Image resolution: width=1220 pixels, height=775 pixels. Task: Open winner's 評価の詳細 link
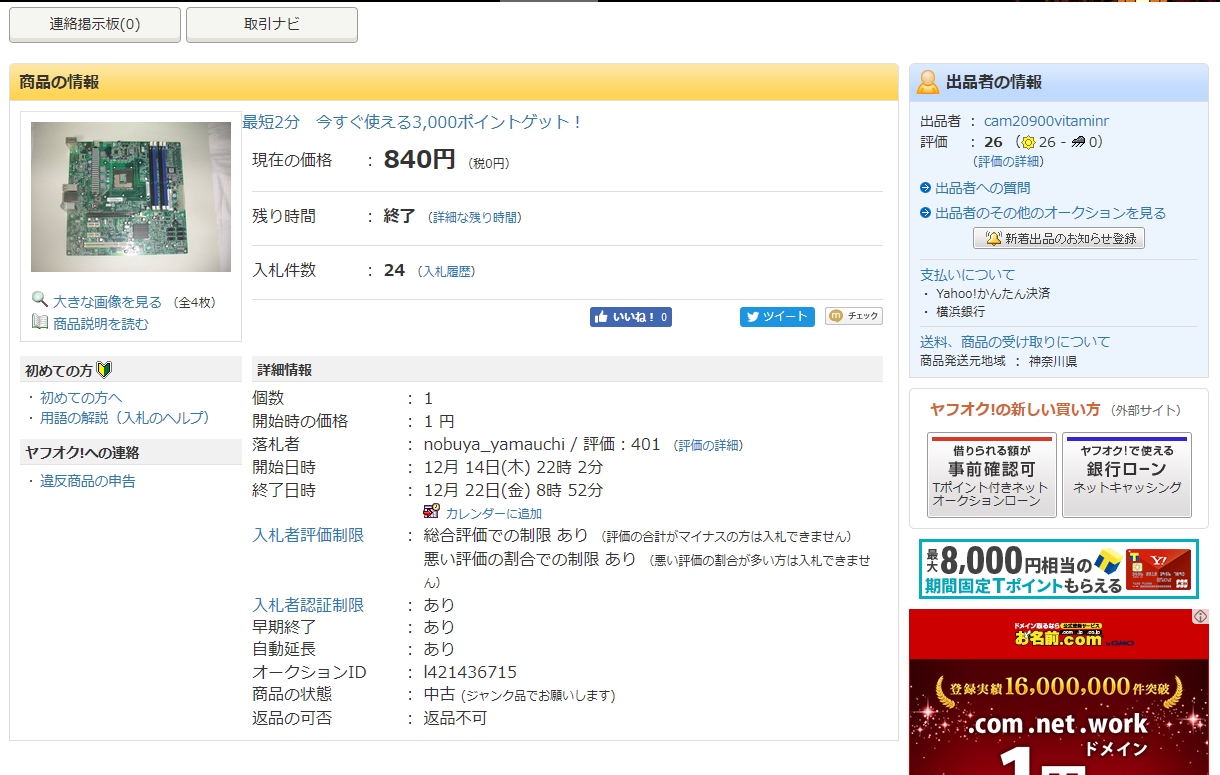(708, 445)
